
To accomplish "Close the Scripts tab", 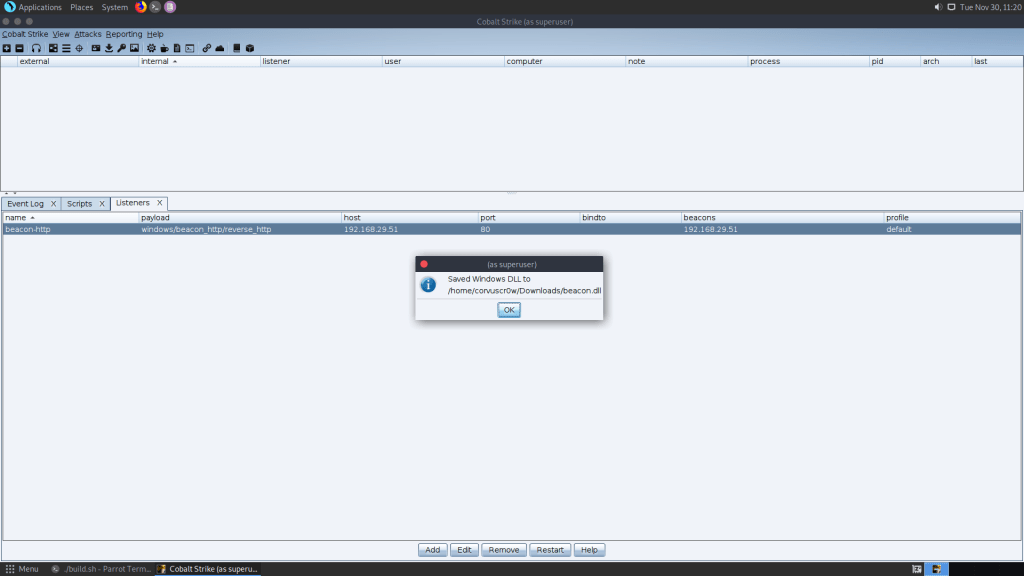I will [101, 203].
